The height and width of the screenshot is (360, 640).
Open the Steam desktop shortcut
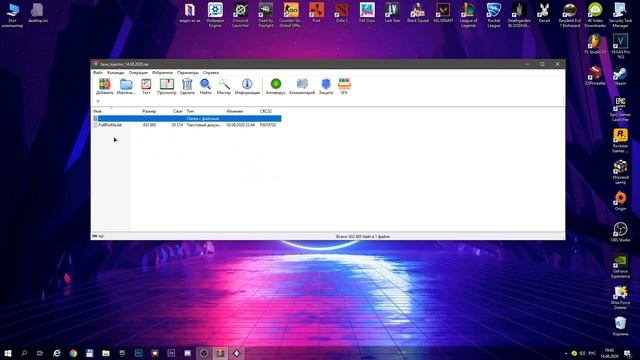tap(620, 76)
